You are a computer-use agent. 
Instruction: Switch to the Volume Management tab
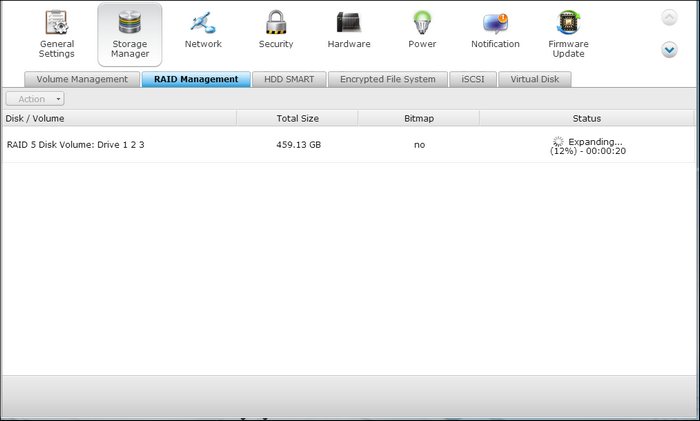coord(82,79)
